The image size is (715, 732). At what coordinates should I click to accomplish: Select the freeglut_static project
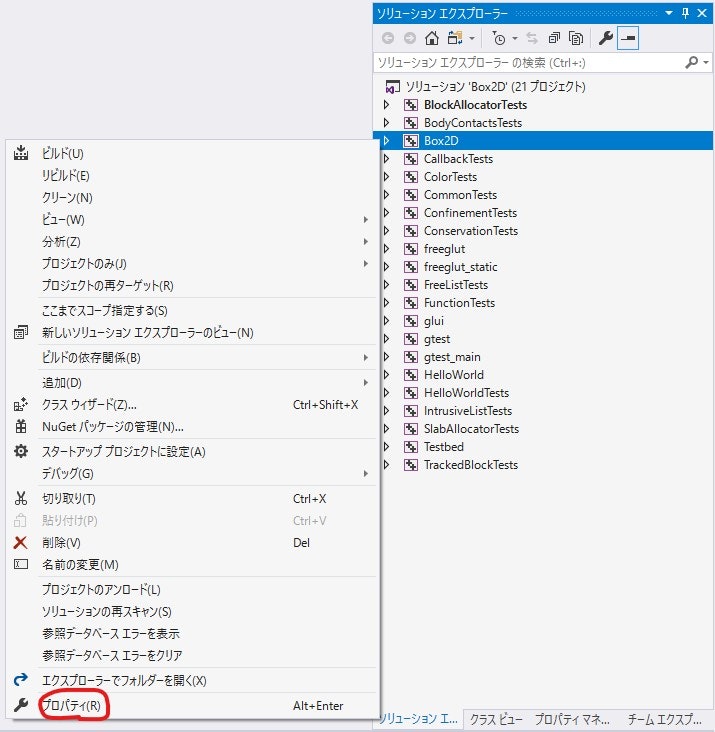tap(461, 267)
